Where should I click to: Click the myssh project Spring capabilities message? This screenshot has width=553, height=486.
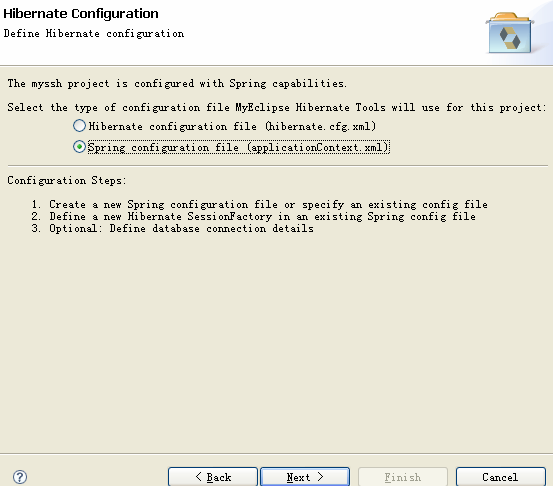coord(177,84)
